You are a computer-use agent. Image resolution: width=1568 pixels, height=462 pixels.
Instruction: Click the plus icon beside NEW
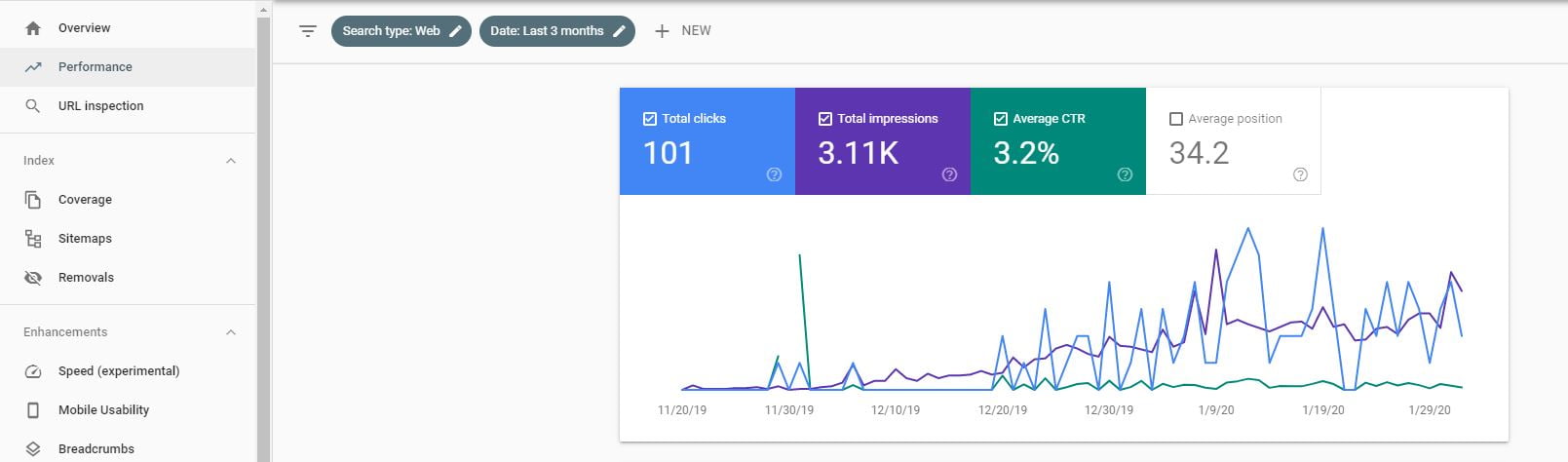click(662, 31)
